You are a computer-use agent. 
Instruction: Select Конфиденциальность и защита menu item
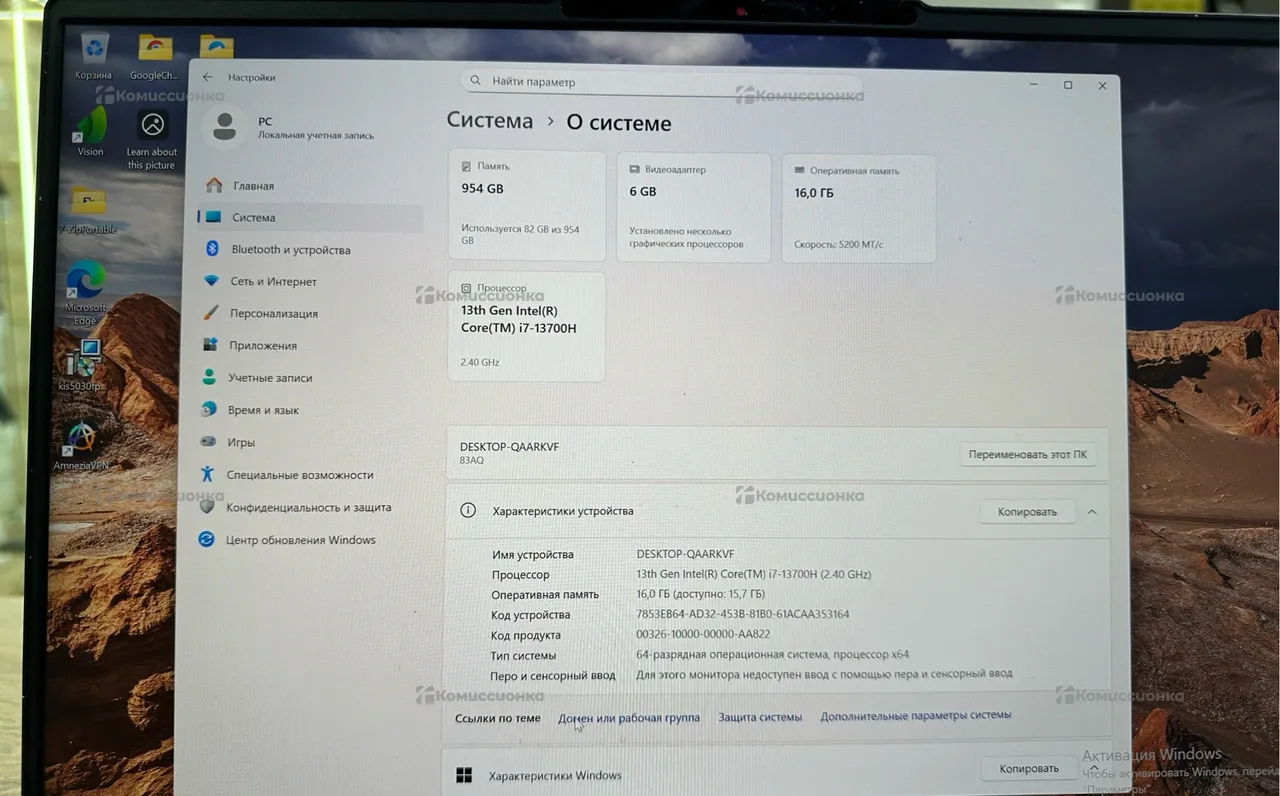click(308, 508)
